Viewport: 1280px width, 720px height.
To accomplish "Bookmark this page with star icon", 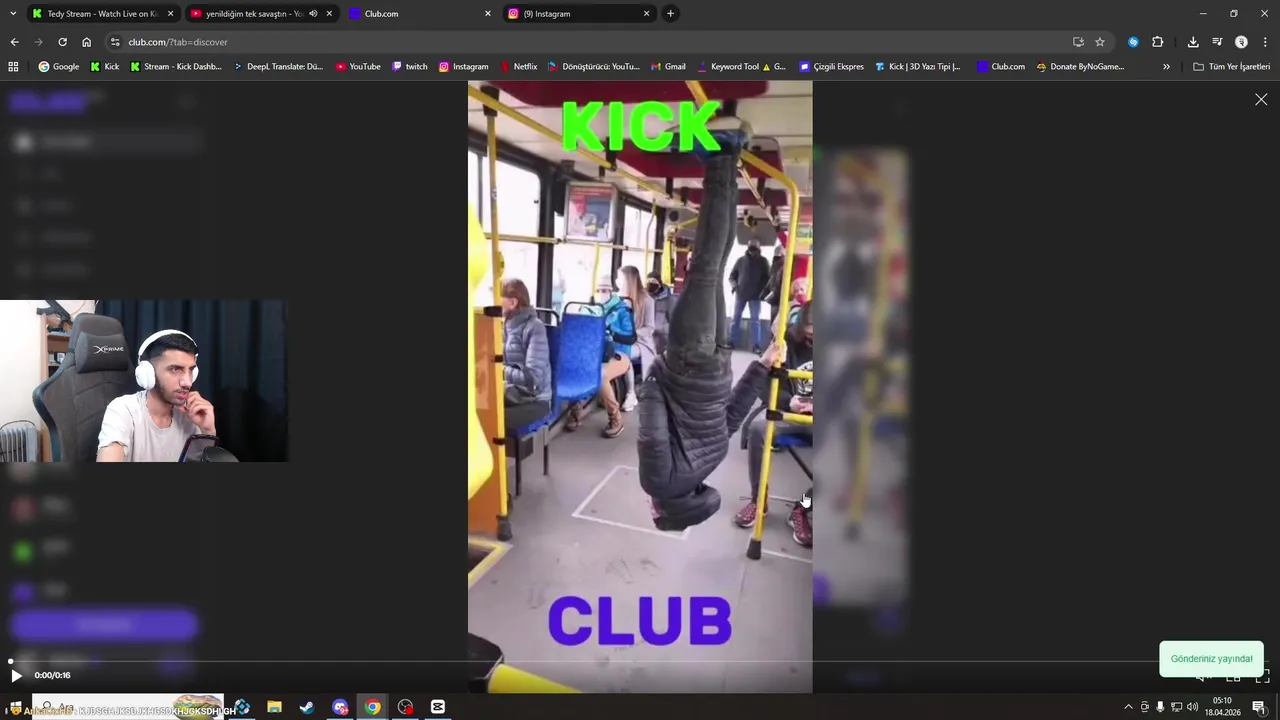I will point(1100,42).
